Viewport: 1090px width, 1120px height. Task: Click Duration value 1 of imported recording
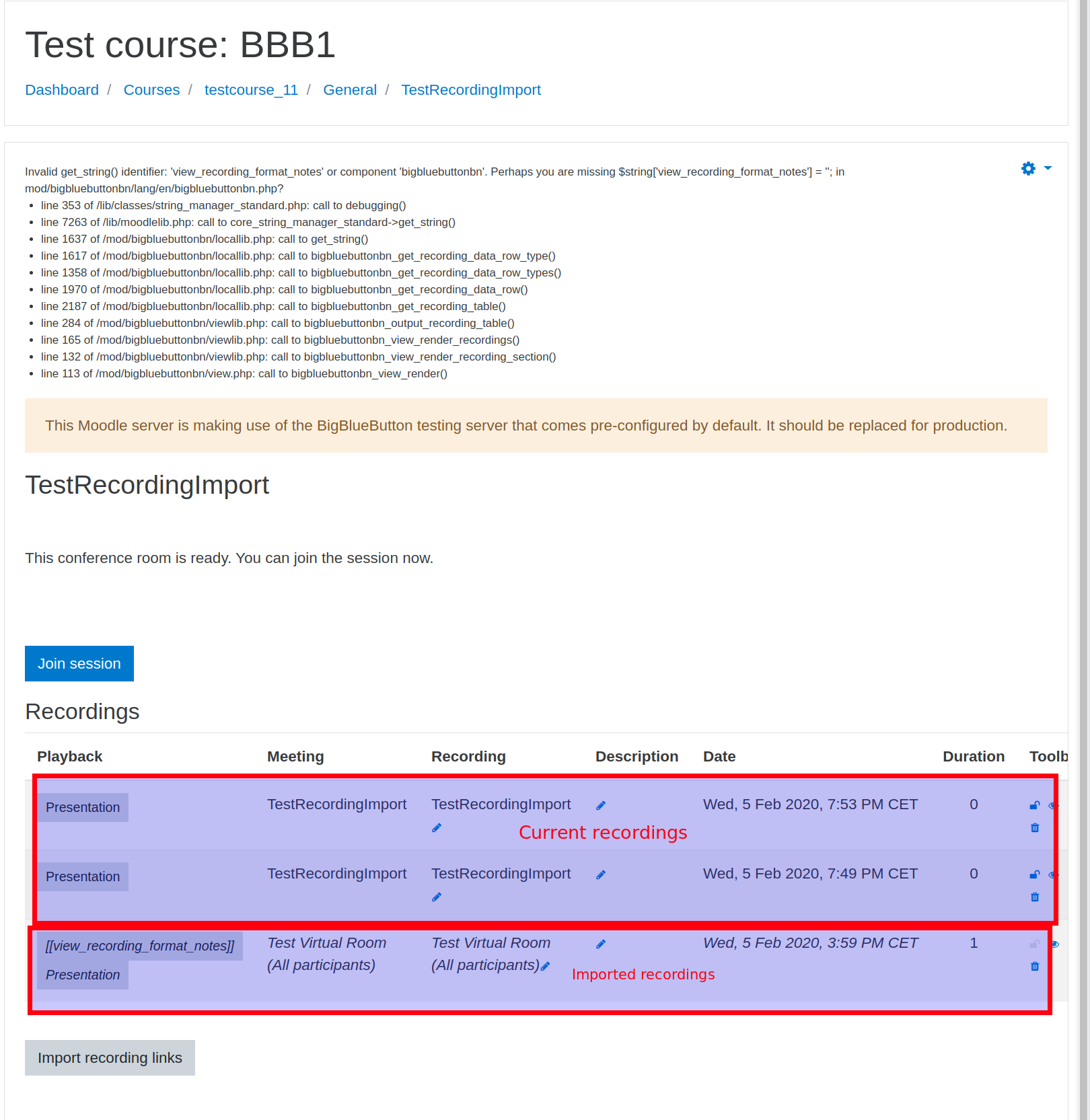coord(974,942)
